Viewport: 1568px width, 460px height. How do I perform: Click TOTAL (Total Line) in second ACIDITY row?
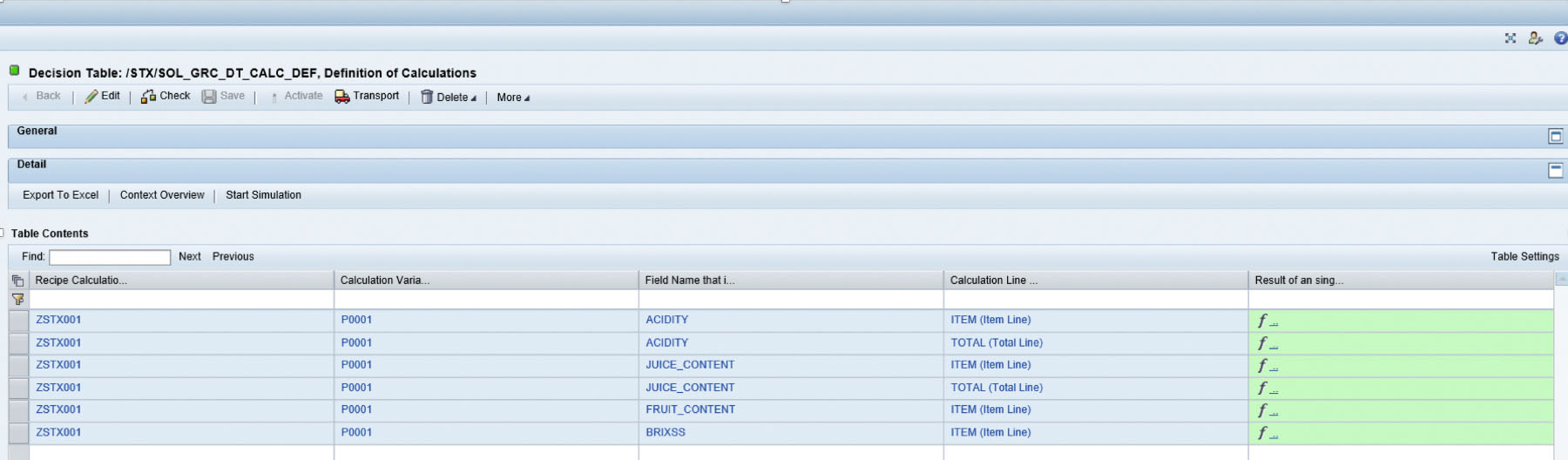(997, 343)
